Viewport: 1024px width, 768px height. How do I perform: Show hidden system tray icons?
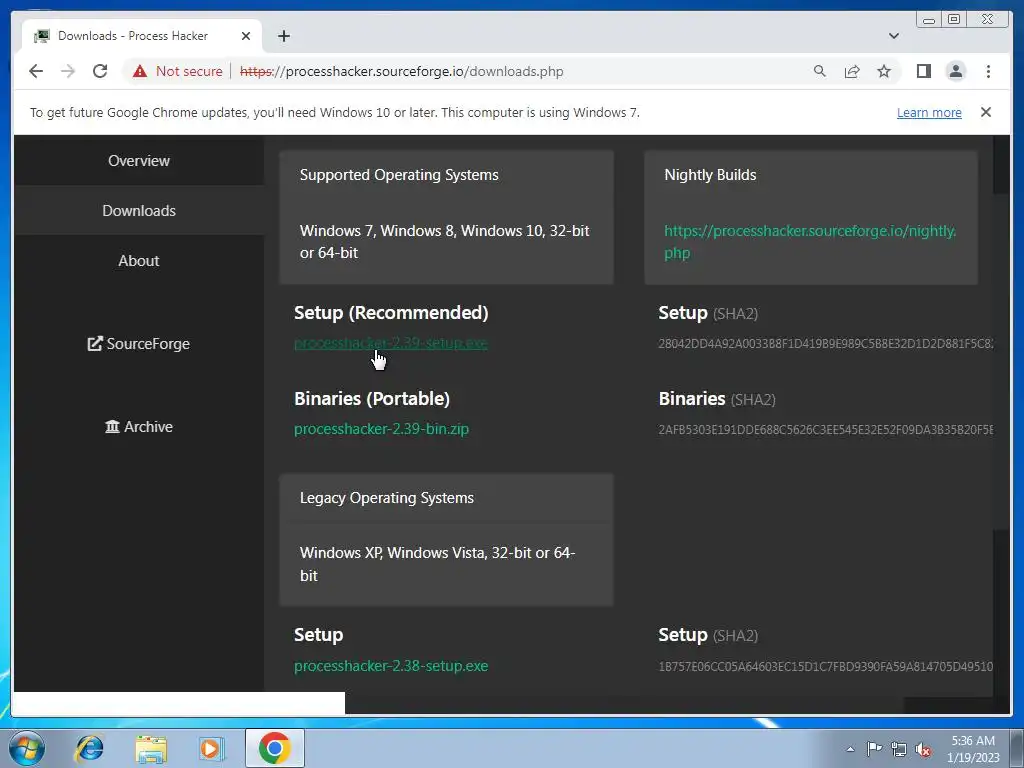850,749
